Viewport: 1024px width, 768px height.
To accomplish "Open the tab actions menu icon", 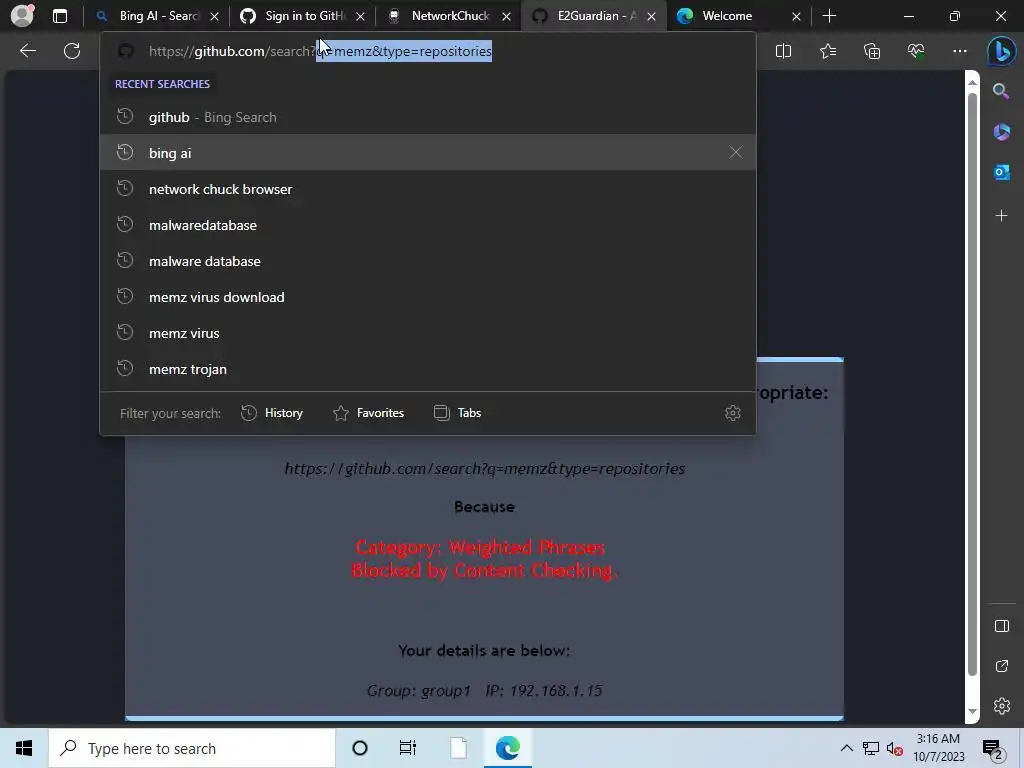I will [60, 16].
